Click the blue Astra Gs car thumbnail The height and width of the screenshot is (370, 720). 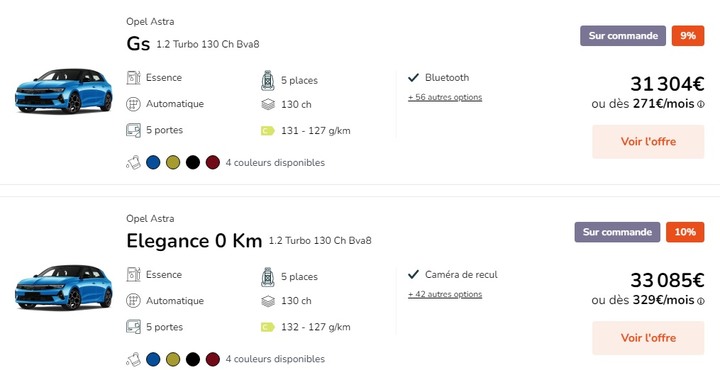[x=63, y=91]
